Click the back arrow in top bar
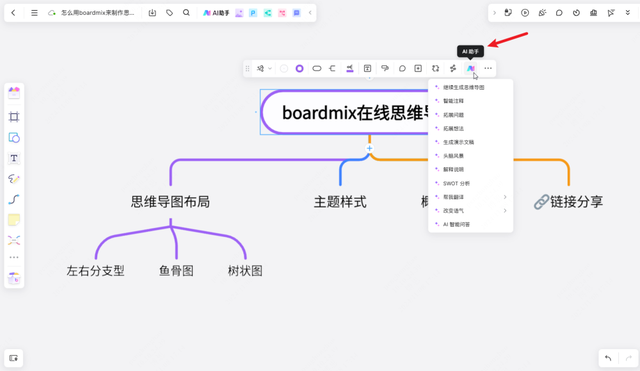640x371 pixels. click(13, 13)
